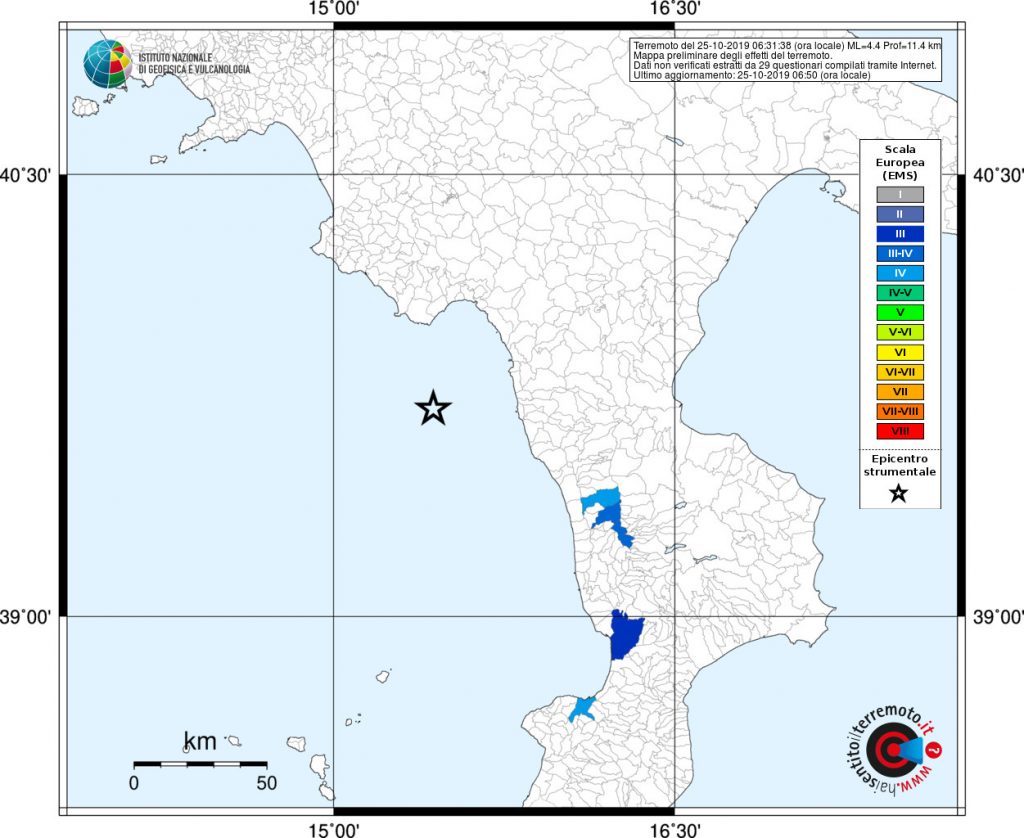Toggle the VII-VIII legend entry

(x=898, y=411)
